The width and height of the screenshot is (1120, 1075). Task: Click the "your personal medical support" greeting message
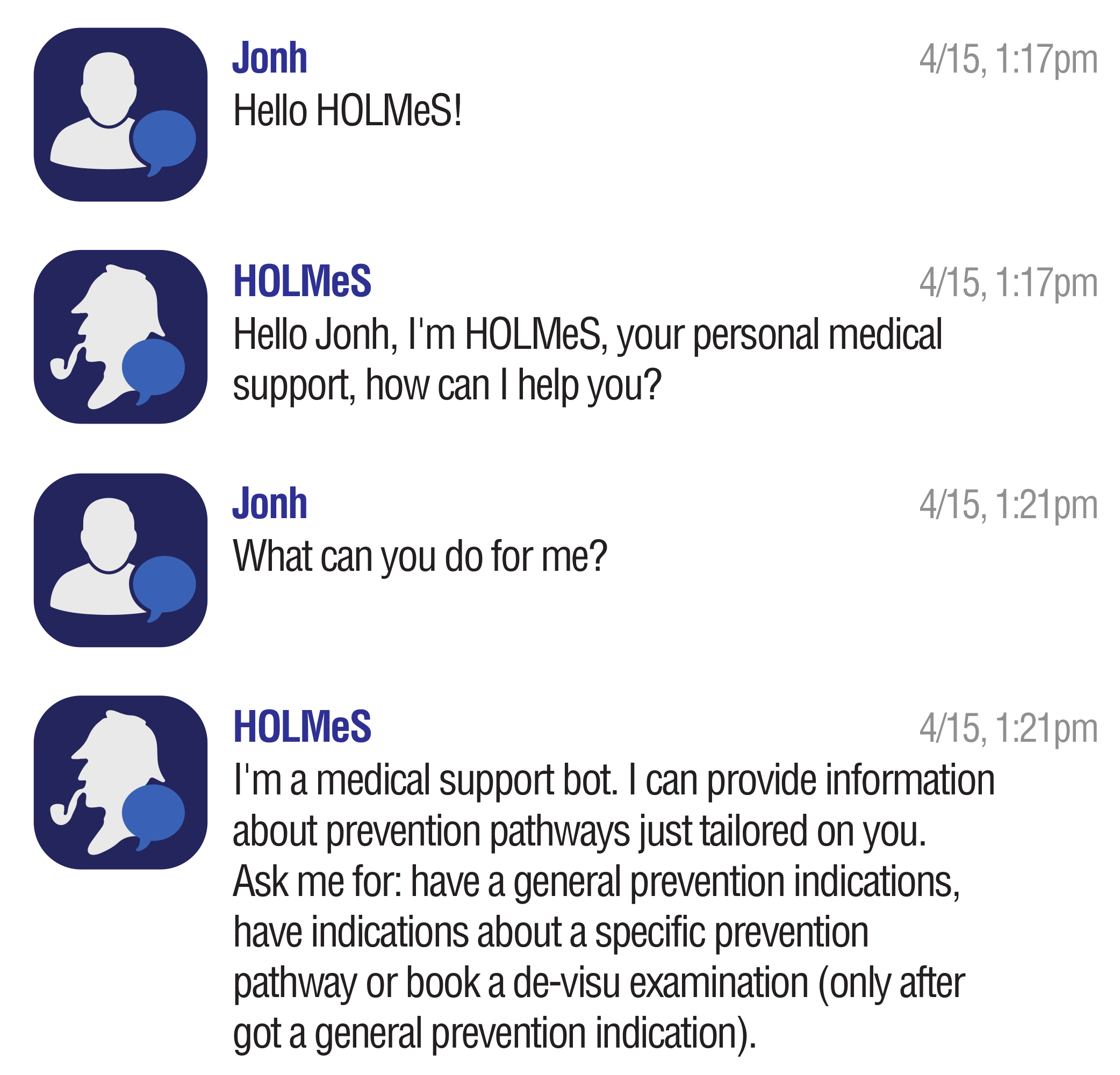coord(587,359)
